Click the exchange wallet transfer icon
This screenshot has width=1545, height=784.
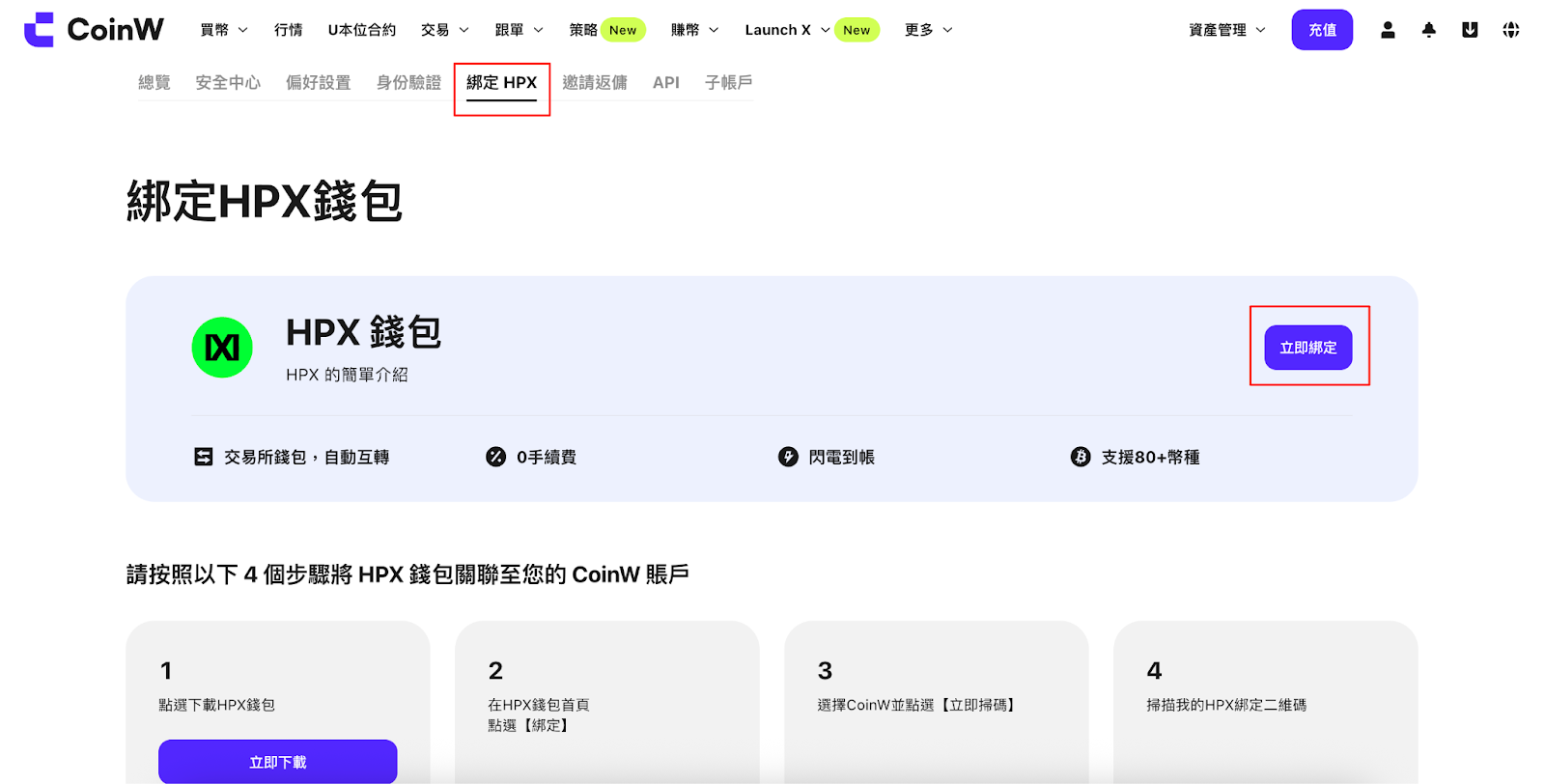pos(204,457)
